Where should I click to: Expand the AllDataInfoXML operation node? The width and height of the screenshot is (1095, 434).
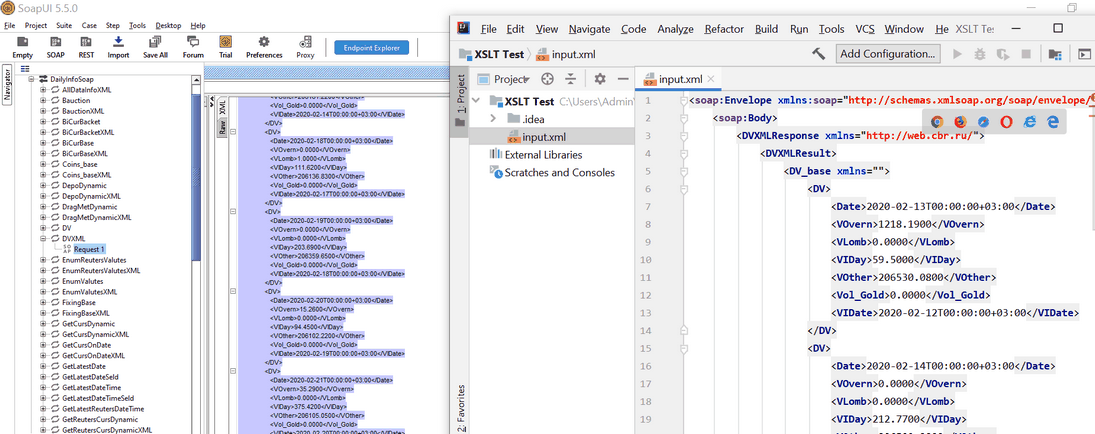pyautogui.click(x=43, y=90)
